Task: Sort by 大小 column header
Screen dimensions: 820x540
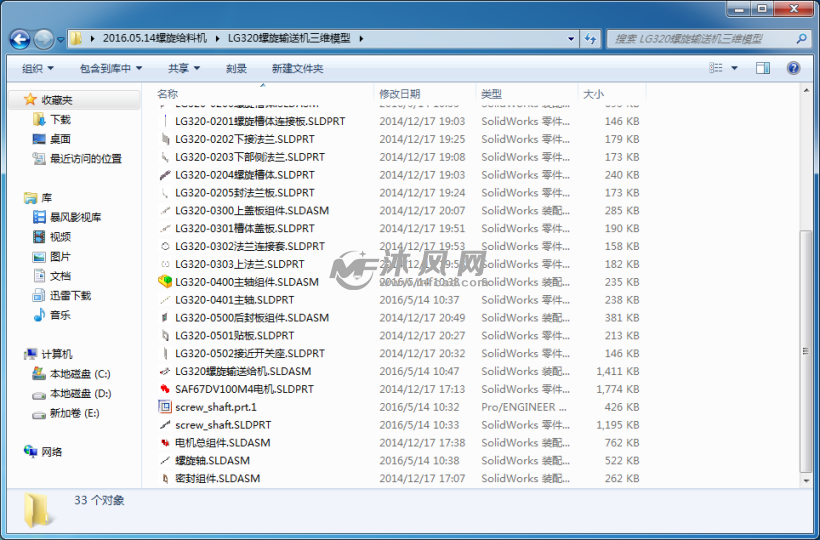Action: tap(593, 94)
